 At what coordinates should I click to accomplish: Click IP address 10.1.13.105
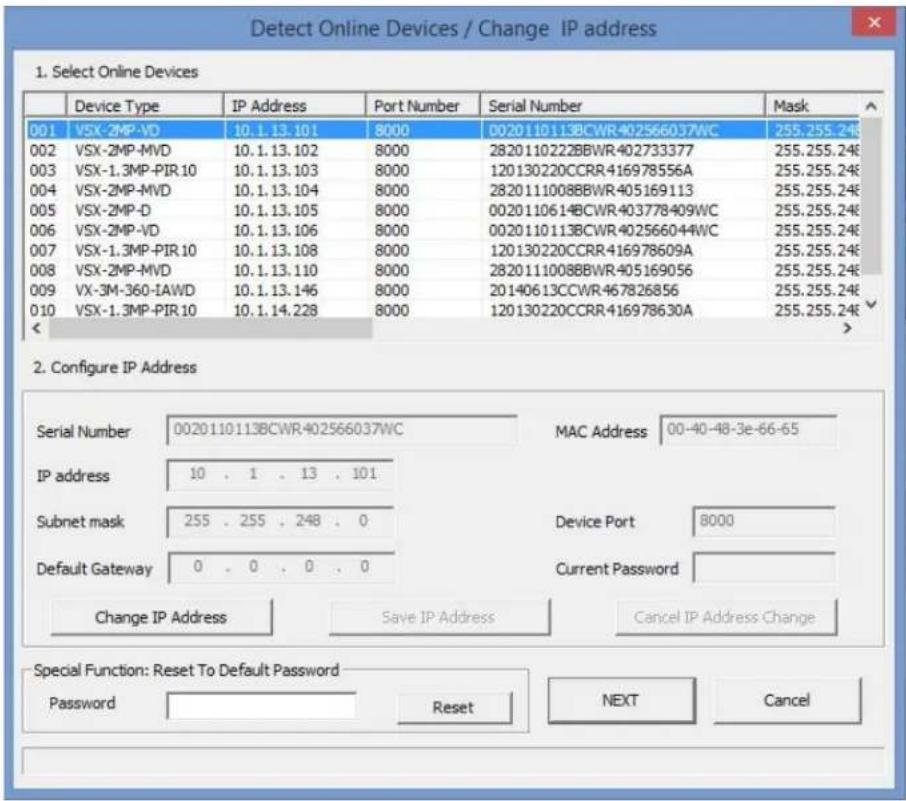(276, 210)
